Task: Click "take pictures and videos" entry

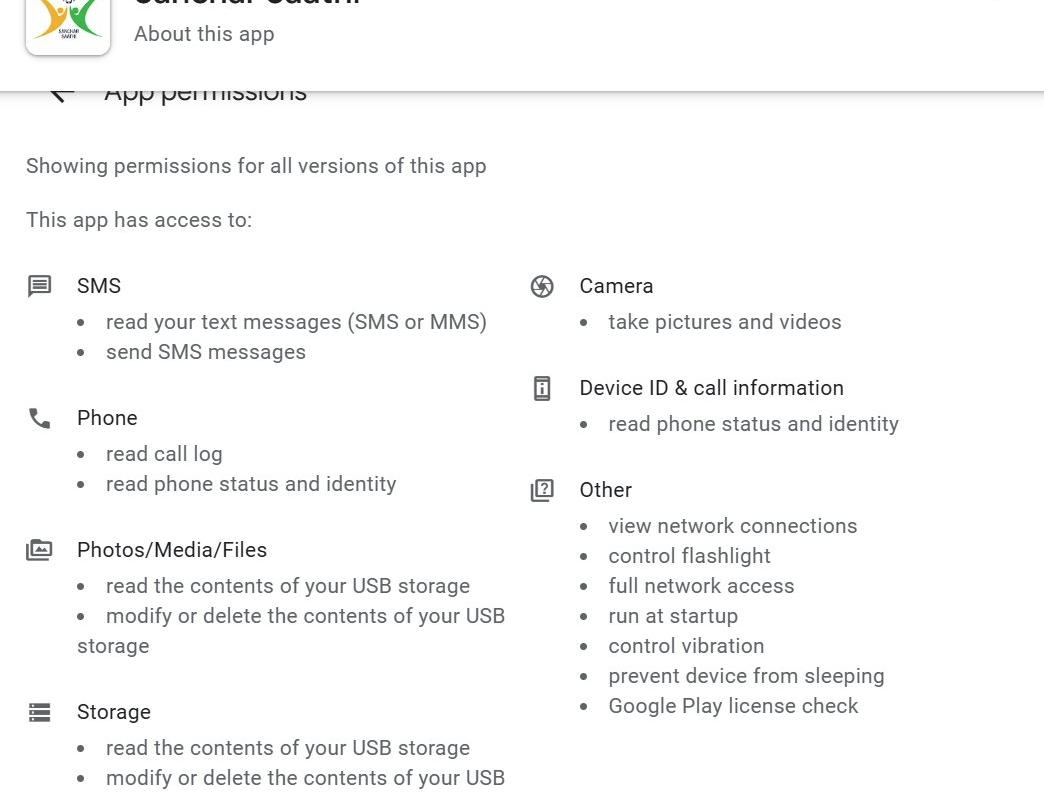Action: 725,322
